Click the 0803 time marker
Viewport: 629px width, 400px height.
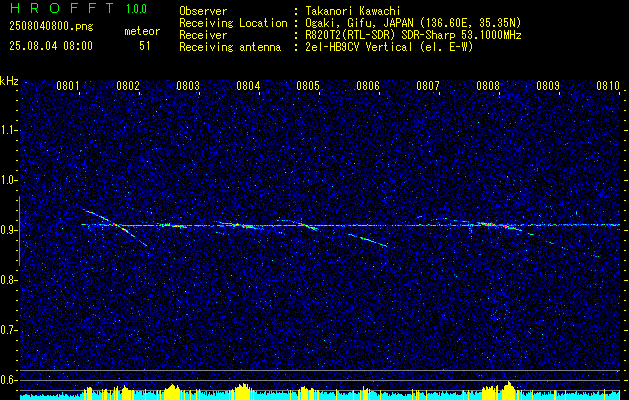[188, 86]
